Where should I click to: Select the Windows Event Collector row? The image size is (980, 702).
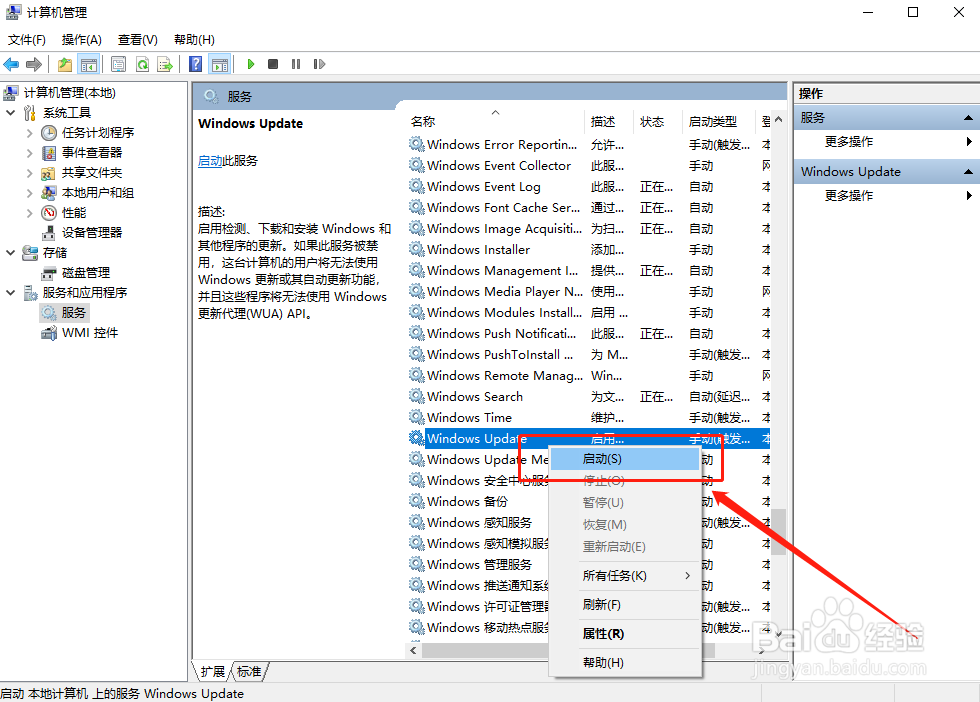[589, 166]
